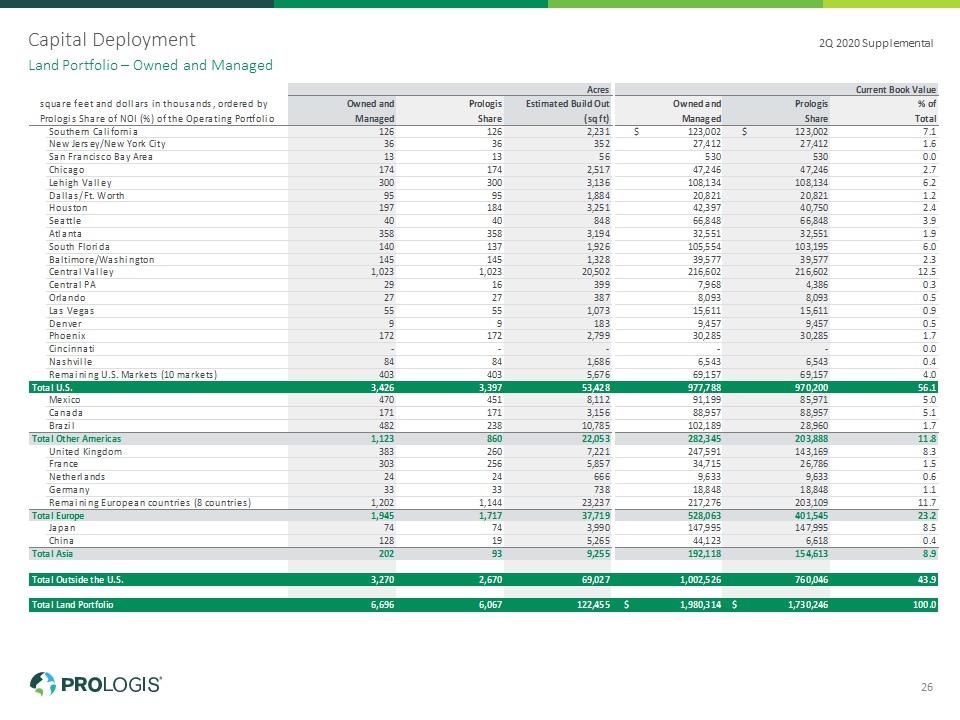This screenshot has width=960, height=720.
Task: Select the 'Central PA' row label
Action: tap(72, 285)
